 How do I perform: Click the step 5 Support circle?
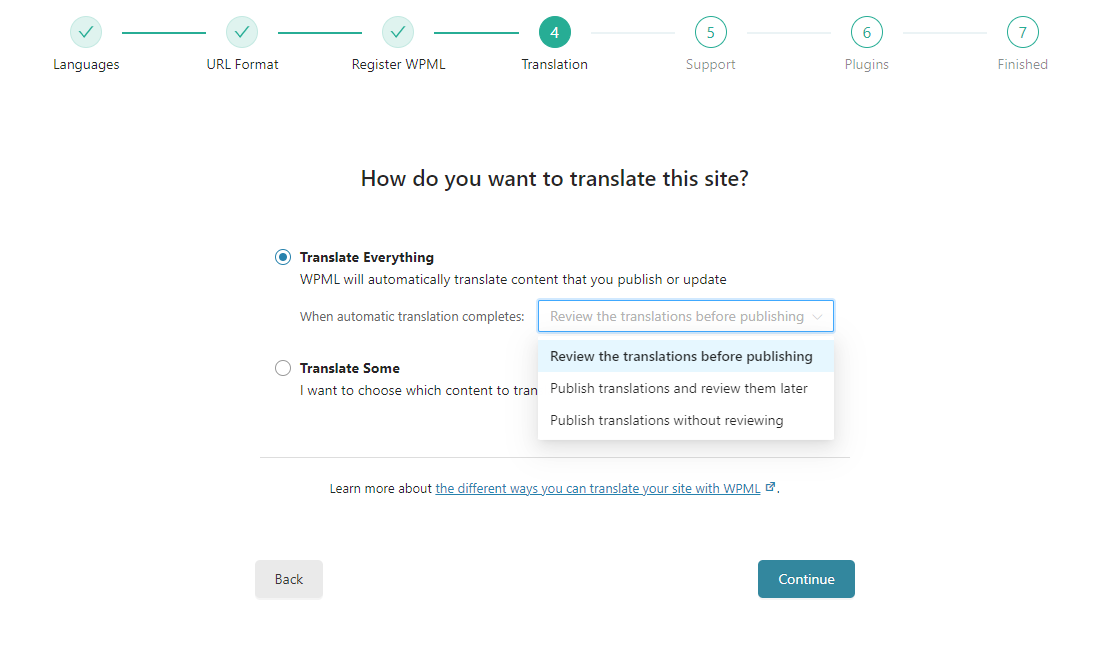(x=711, y=33)
